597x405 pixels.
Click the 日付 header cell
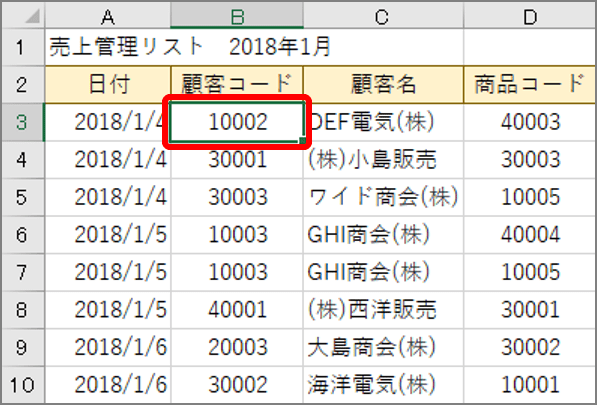coord(108,85)
